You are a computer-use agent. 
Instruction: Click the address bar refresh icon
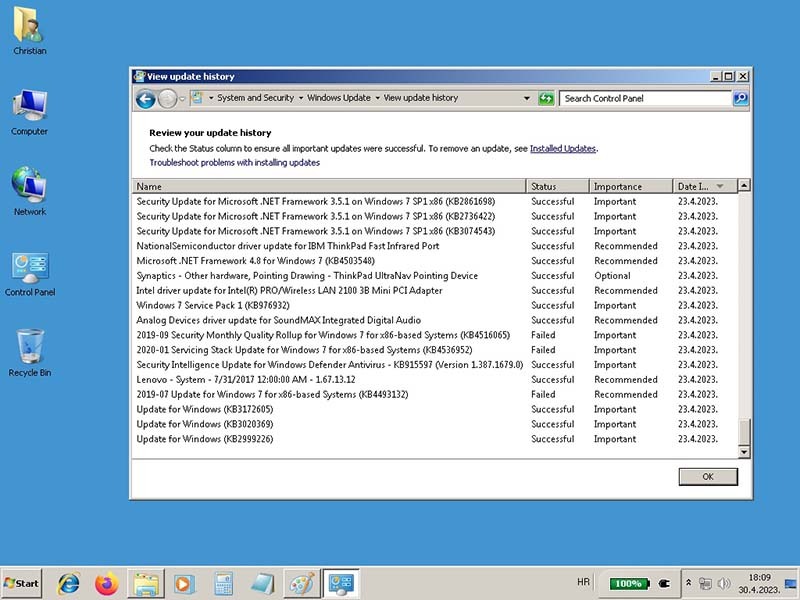546,98
